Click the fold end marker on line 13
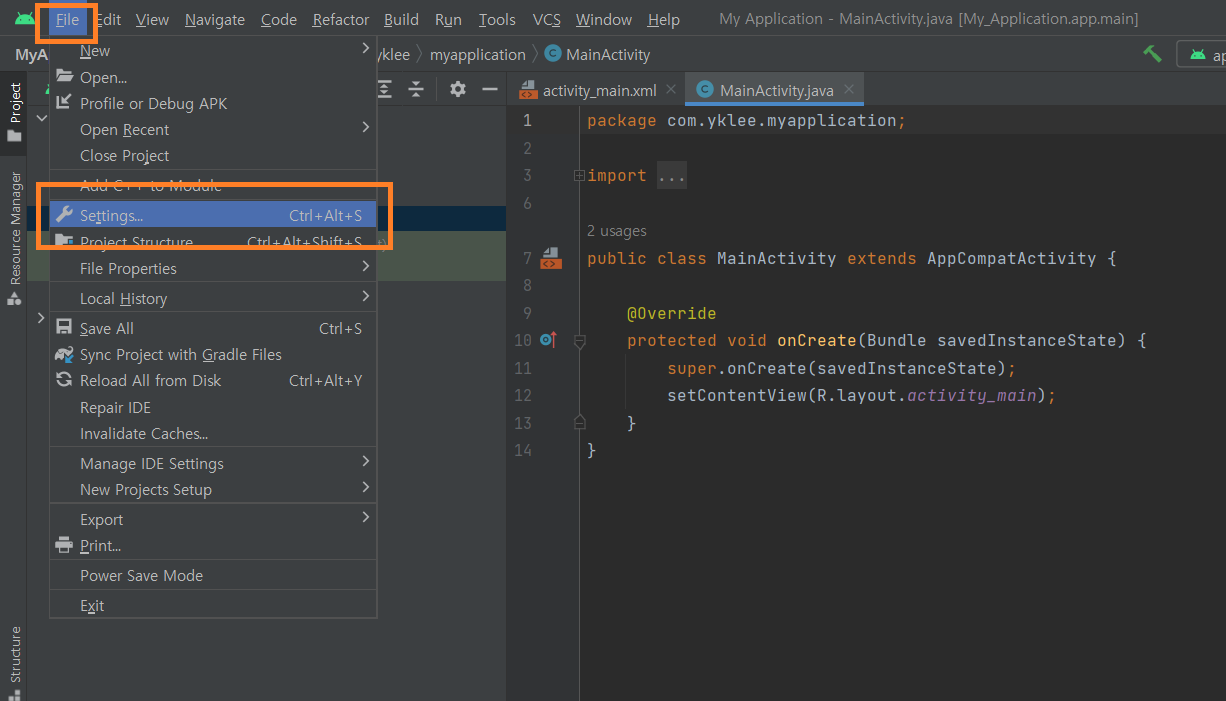This screenshot has width=1226, height=701. (579, 422)
